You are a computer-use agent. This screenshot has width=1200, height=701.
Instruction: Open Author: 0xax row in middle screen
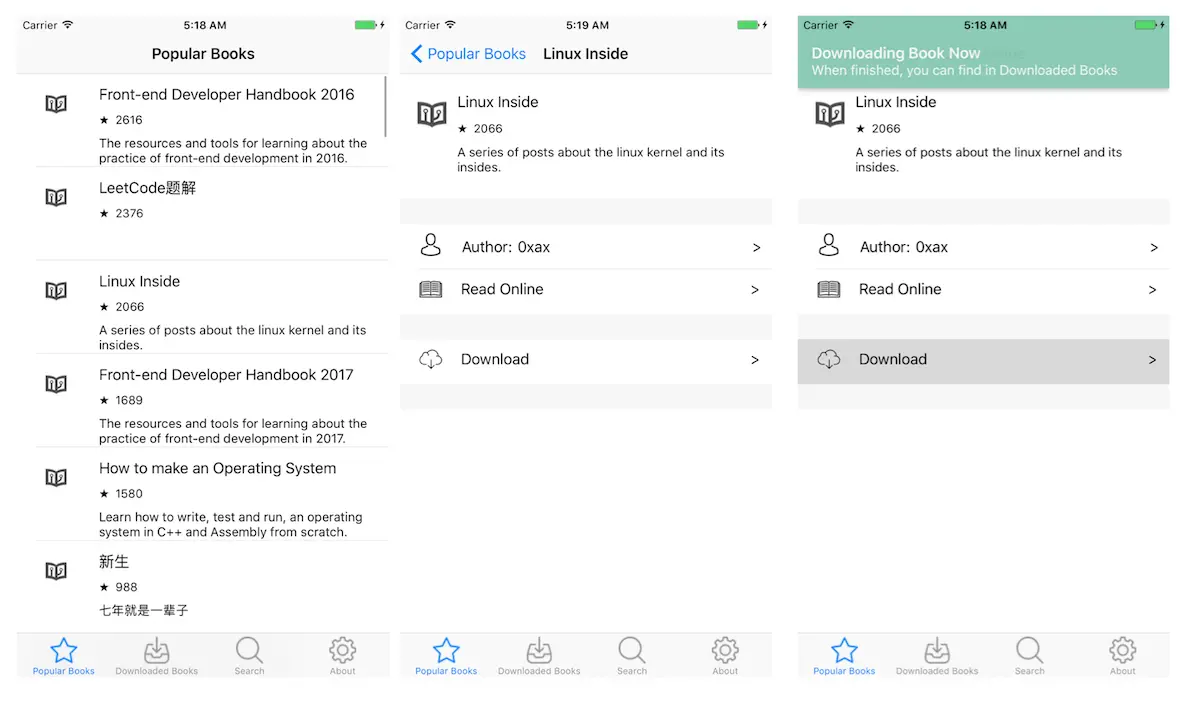(x=586, y=247)
